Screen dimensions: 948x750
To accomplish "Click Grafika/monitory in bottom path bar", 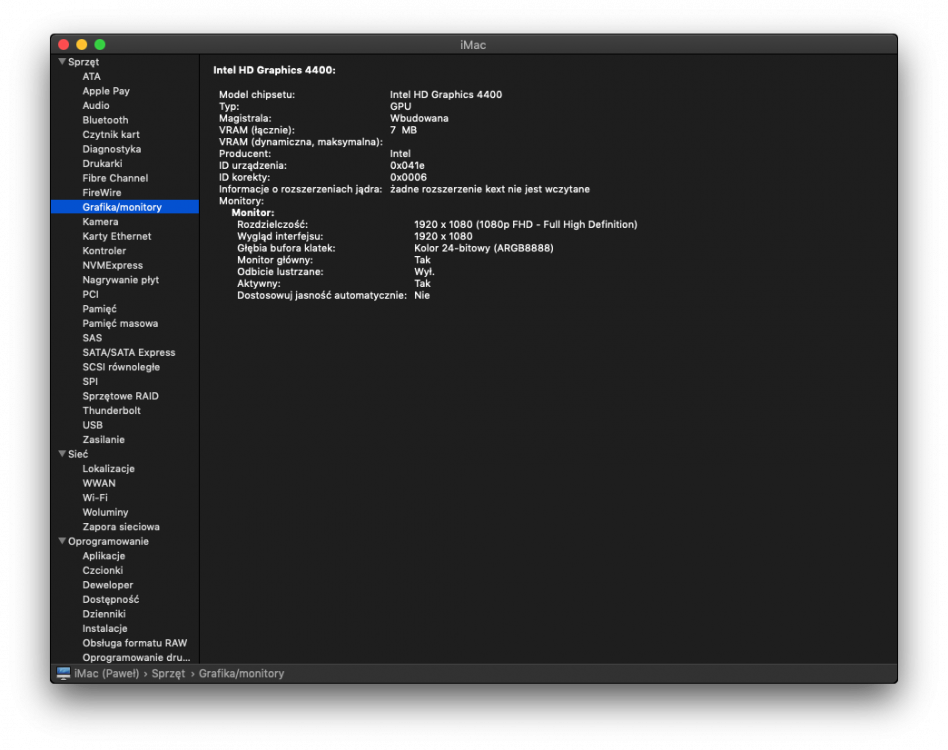I will pos(241,673).
